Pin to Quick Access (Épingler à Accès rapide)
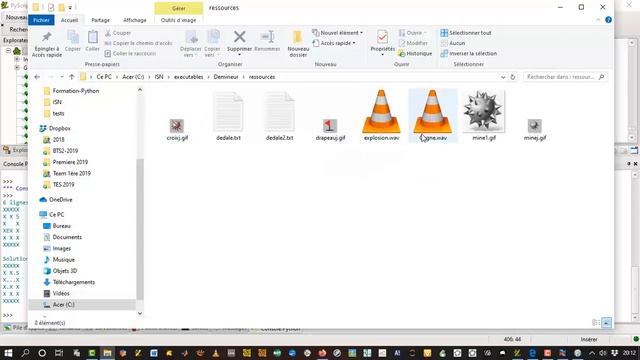This screenshot has width=640, height=360. tap(47, 44)
